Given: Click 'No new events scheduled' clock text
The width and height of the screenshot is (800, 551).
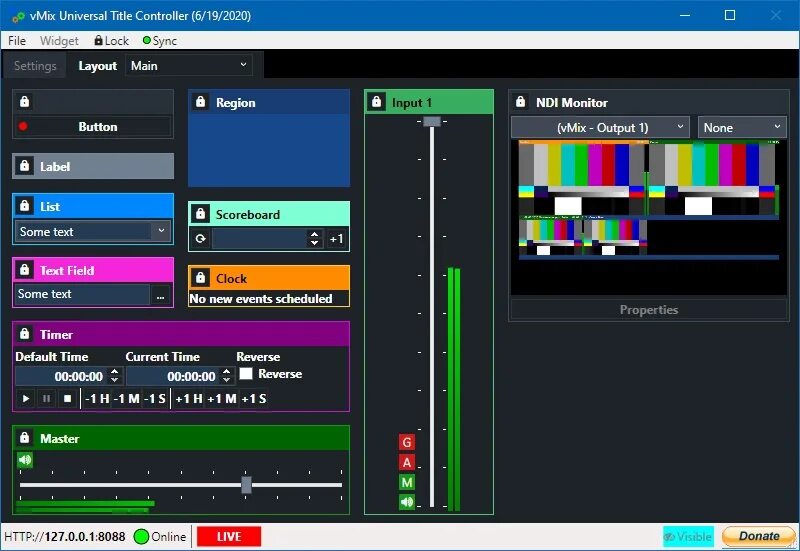Looking at the screenshot, I should point(261,298).
